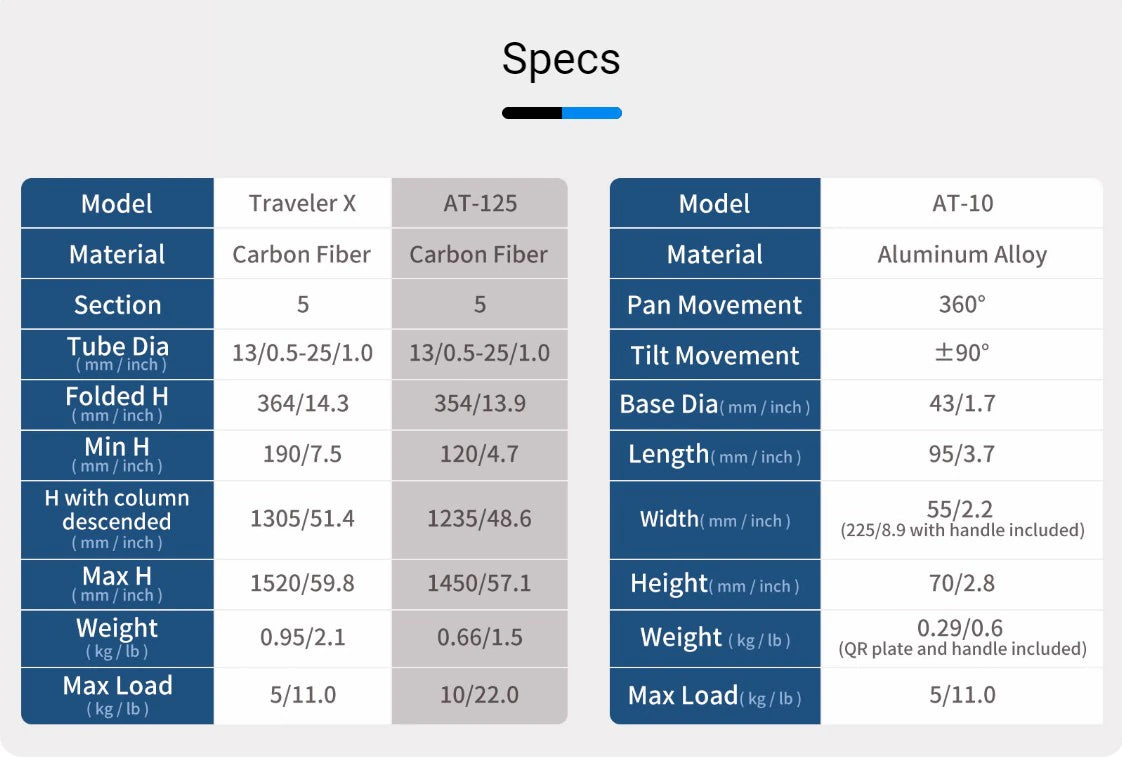Click the 'Specs' heading
Viewport: 1122px width, 757px height.
point(561,59)
